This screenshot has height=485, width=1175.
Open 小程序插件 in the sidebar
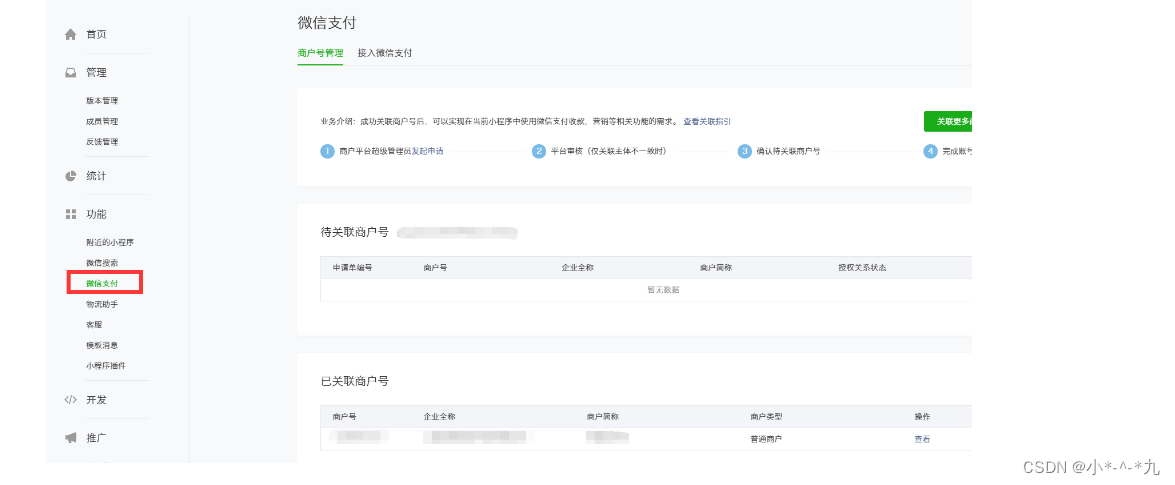pos(106,366)
